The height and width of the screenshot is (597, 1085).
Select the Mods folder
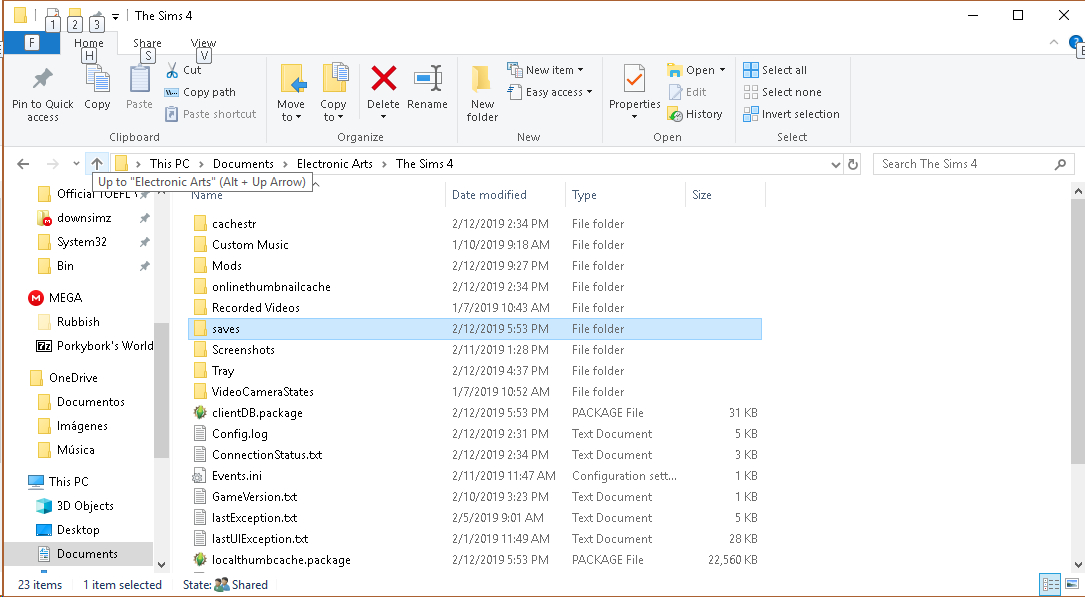[227, 266]
